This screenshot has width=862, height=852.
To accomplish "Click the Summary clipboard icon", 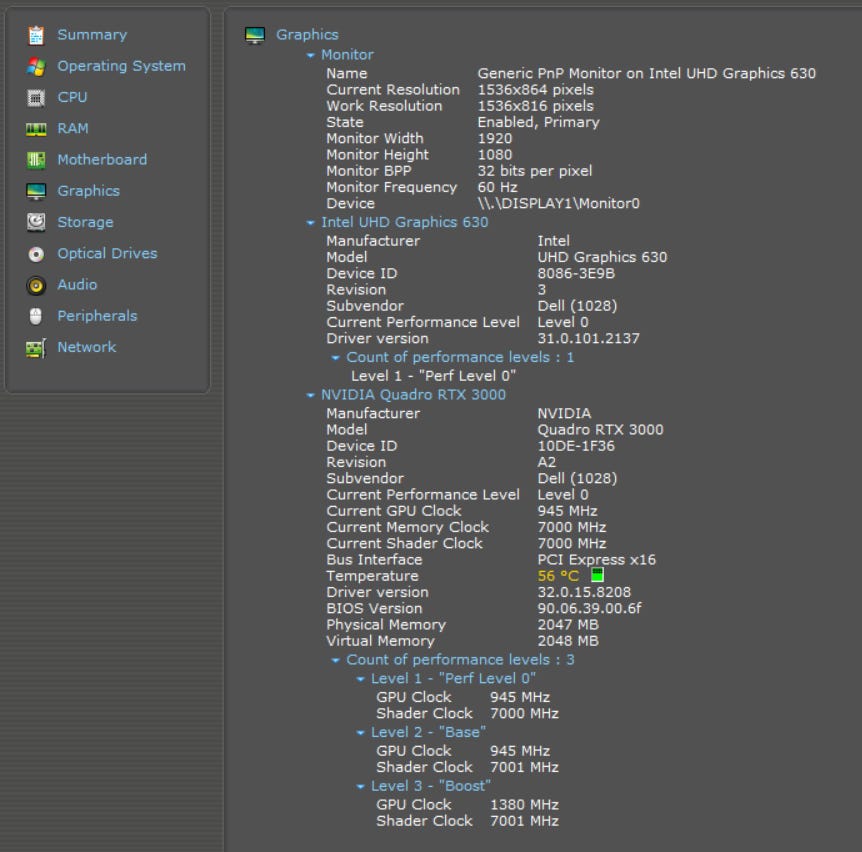I will tap(36, 35).
